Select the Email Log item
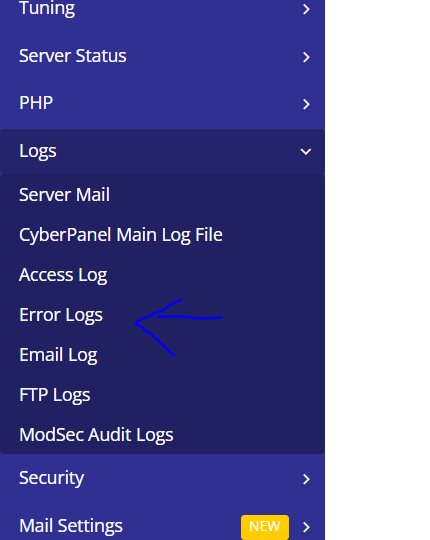This screenshot has height=540, width=430. (x=58, y=355)
